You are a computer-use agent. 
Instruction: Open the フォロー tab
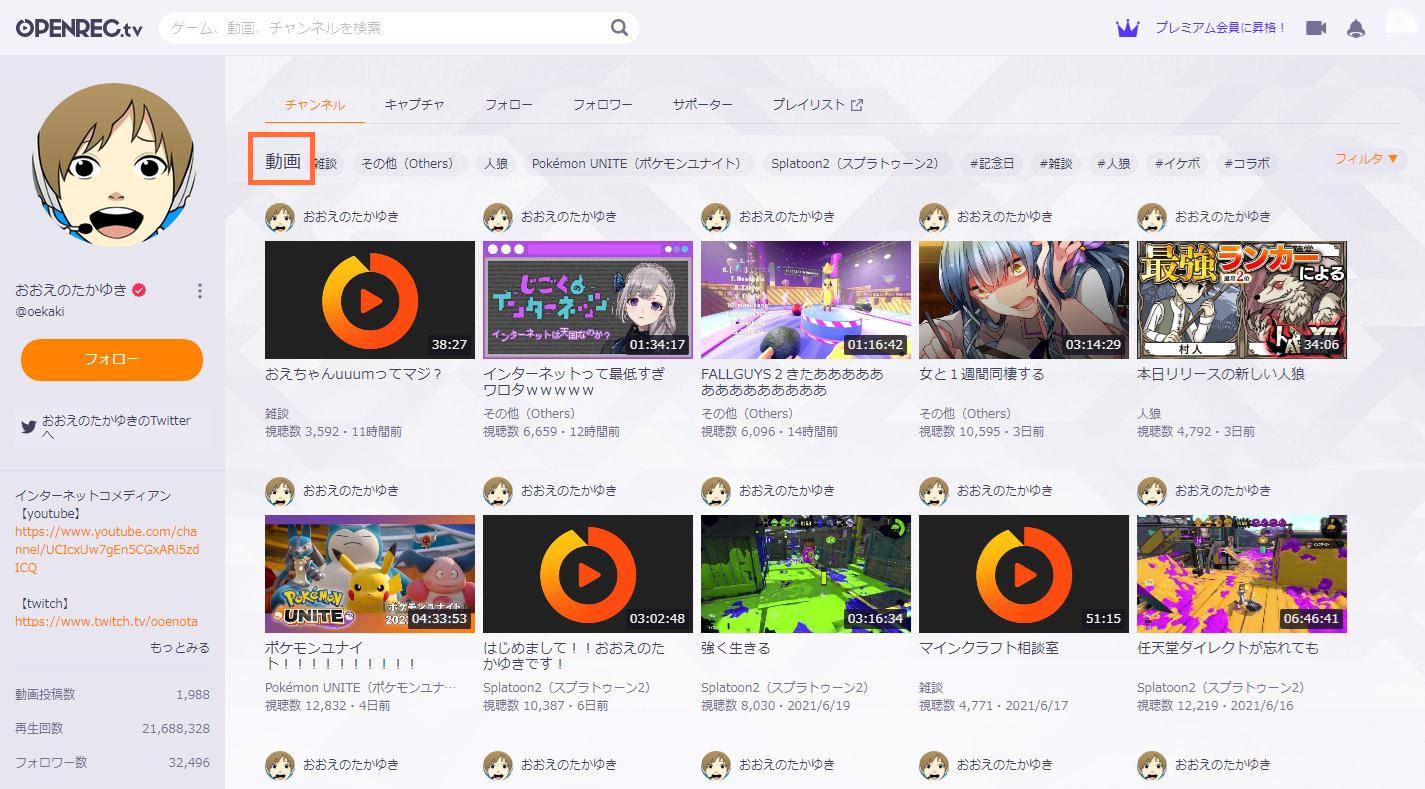click(508, 105)
